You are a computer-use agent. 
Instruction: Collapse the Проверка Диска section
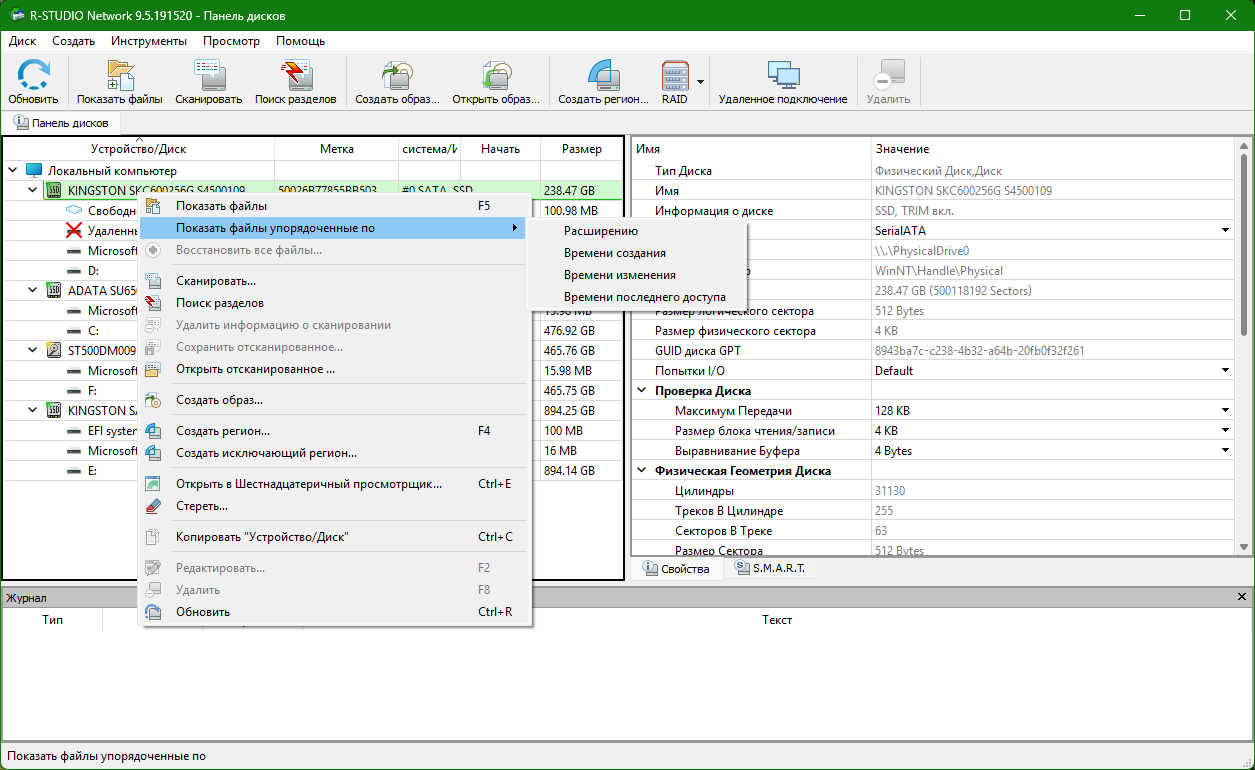tap(642, 391)
